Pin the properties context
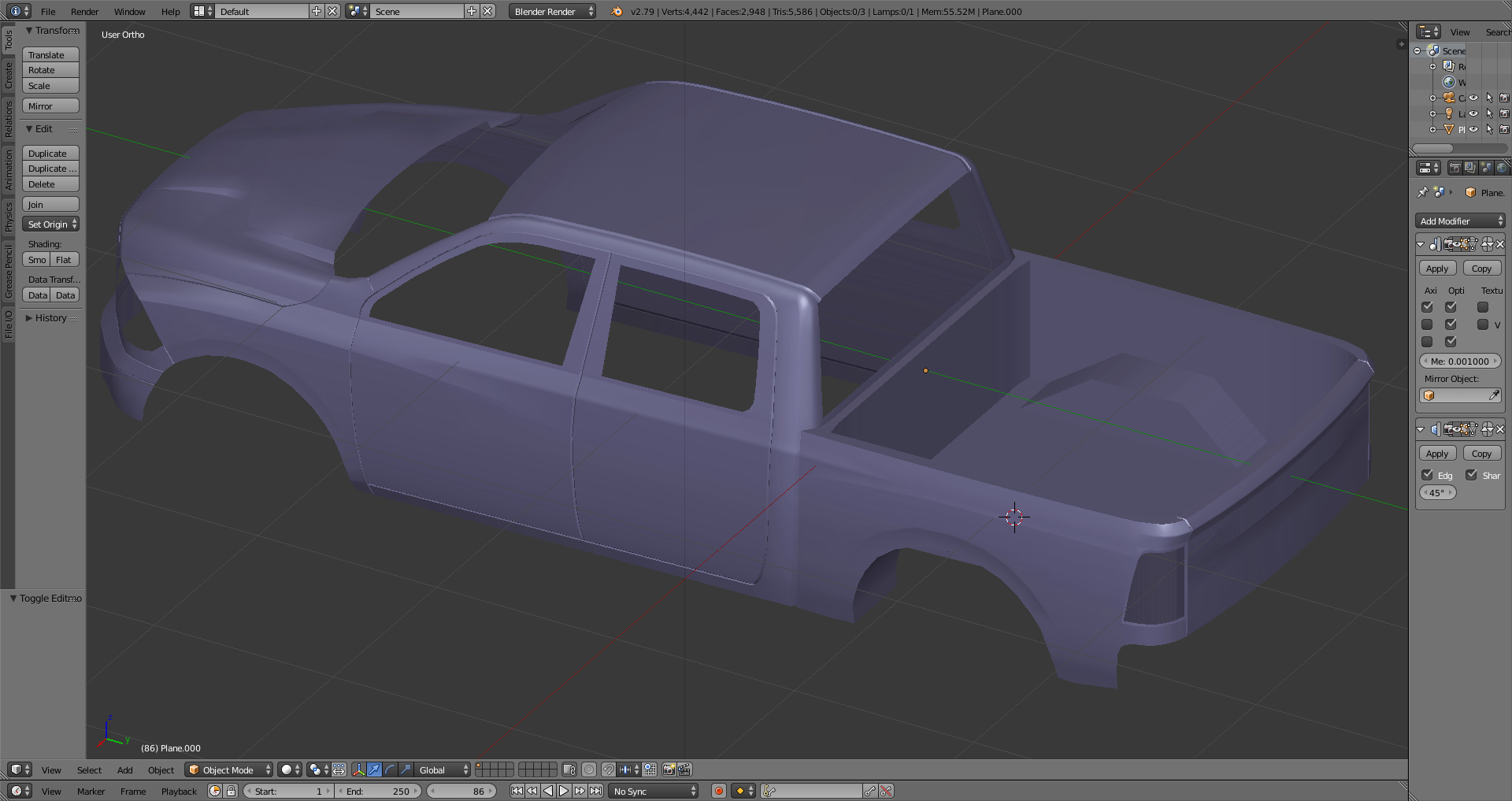1512x801 pixels. point(1422,192)
